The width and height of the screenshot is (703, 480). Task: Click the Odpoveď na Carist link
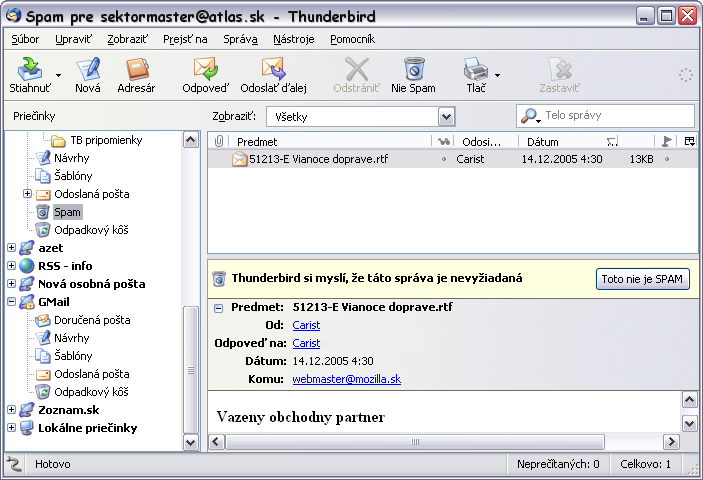[x=306, y=343]
